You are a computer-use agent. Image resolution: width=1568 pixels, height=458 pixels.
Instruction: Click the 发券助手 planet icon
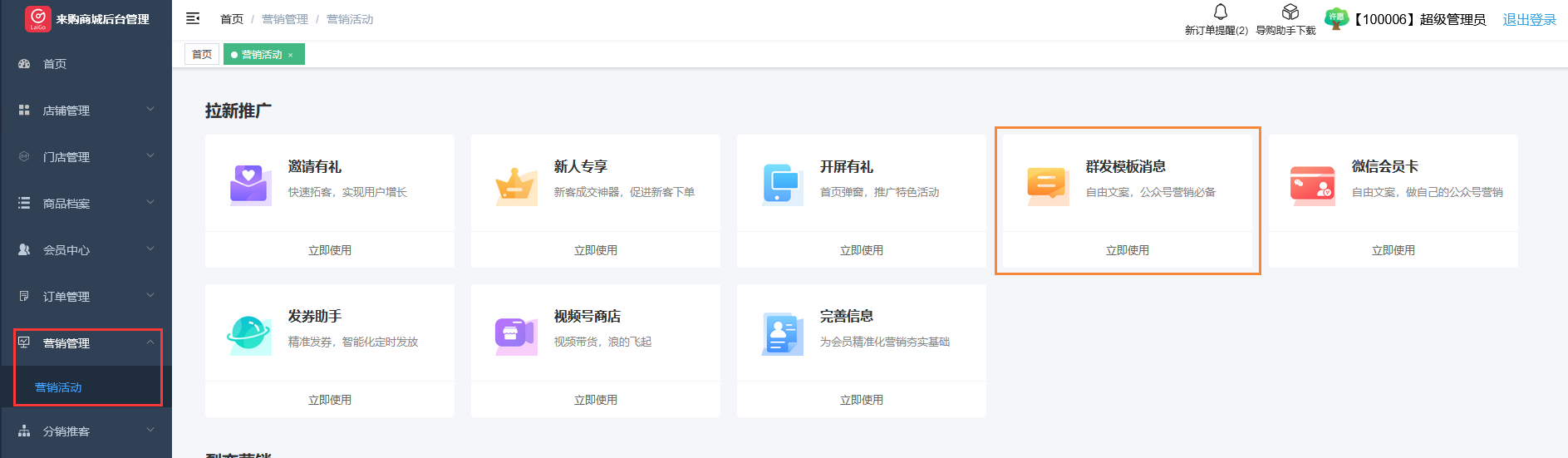[248, 334]
